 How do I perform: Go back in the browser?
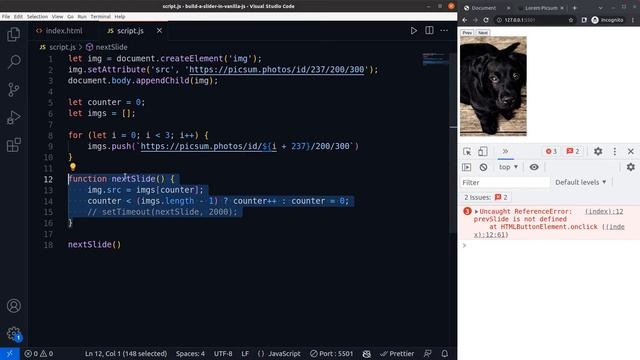point(464,20)
